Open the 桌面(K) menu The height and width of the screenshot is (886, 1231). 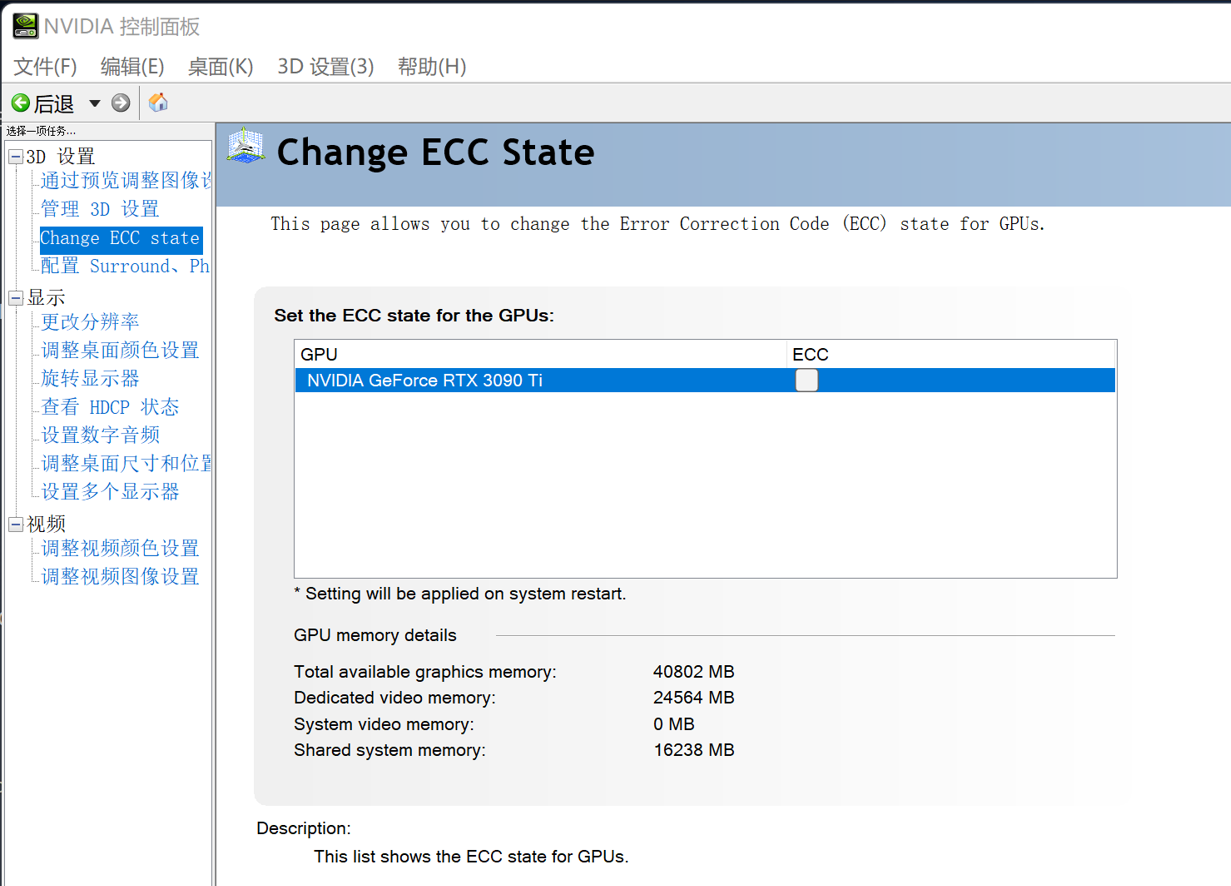(220, 67)
